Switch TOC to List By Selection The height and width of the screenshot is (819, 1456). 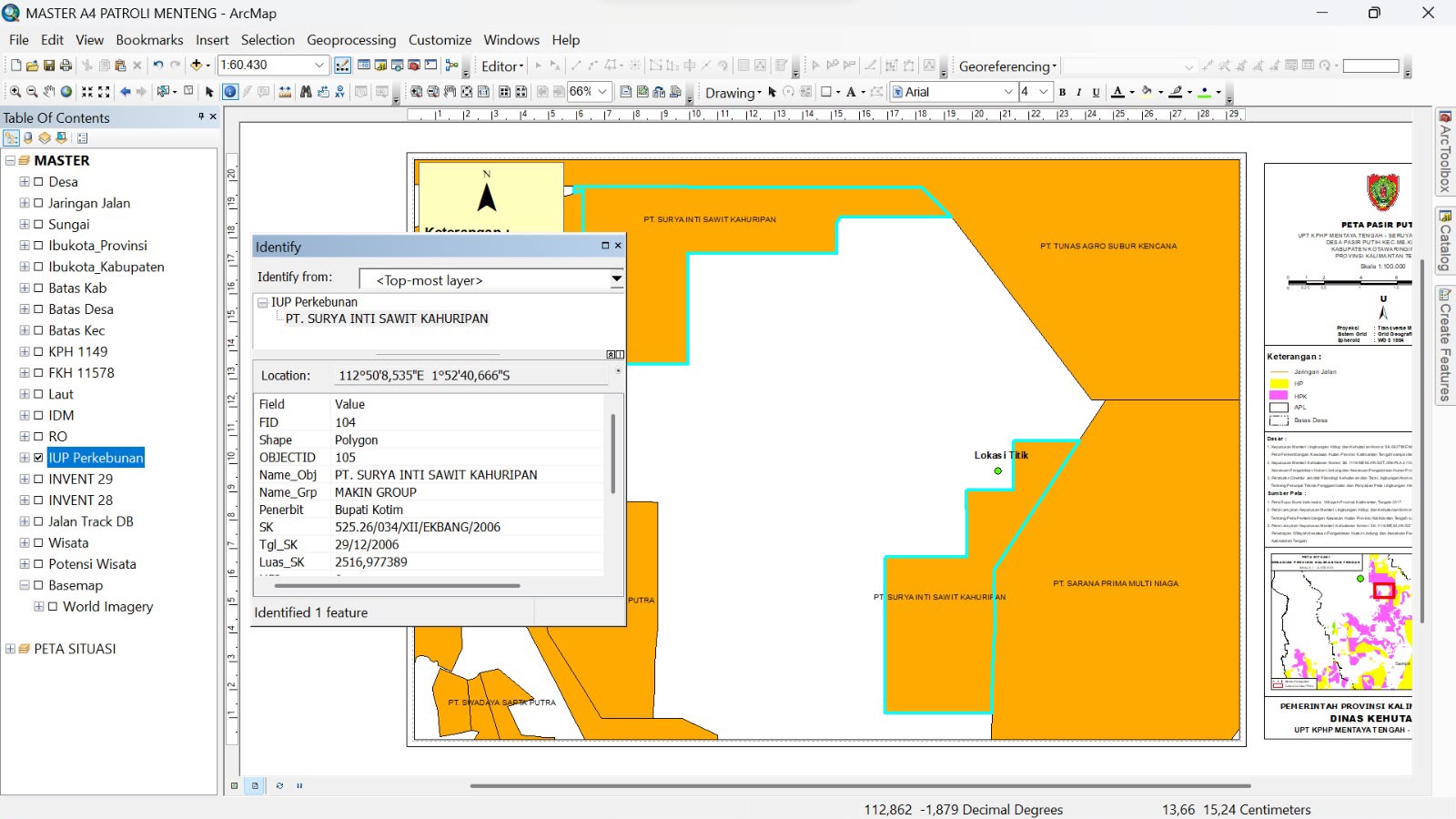point(61,138)
